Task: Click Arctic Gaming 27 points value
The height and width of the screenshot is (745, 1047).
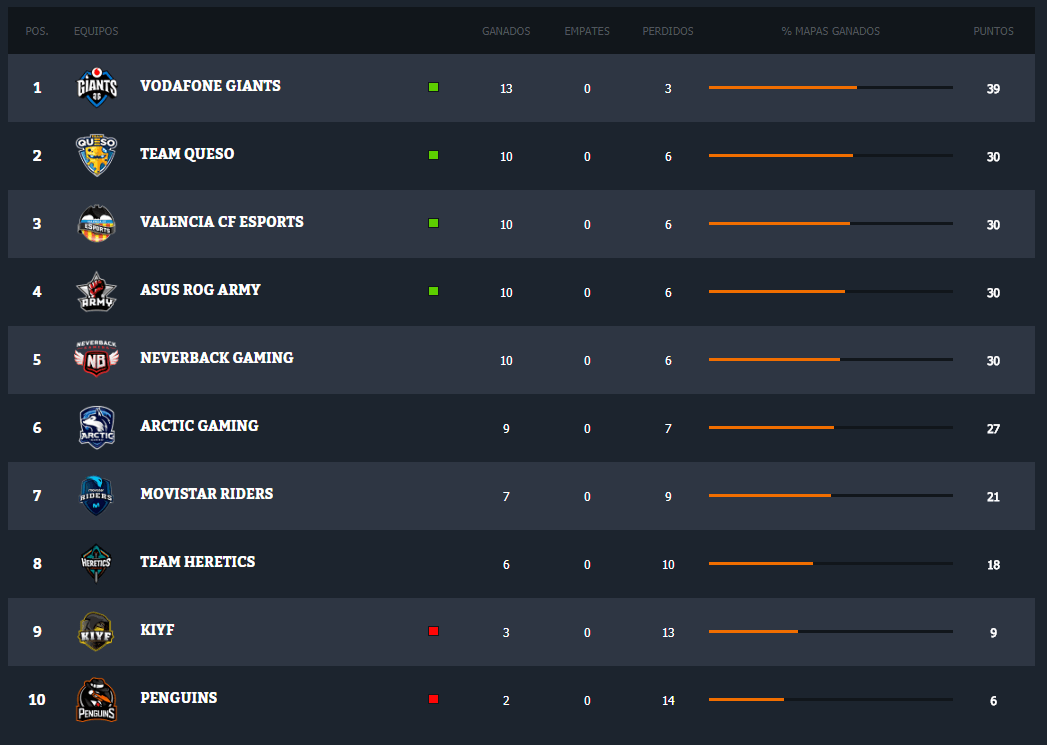Action: [994, 429]
